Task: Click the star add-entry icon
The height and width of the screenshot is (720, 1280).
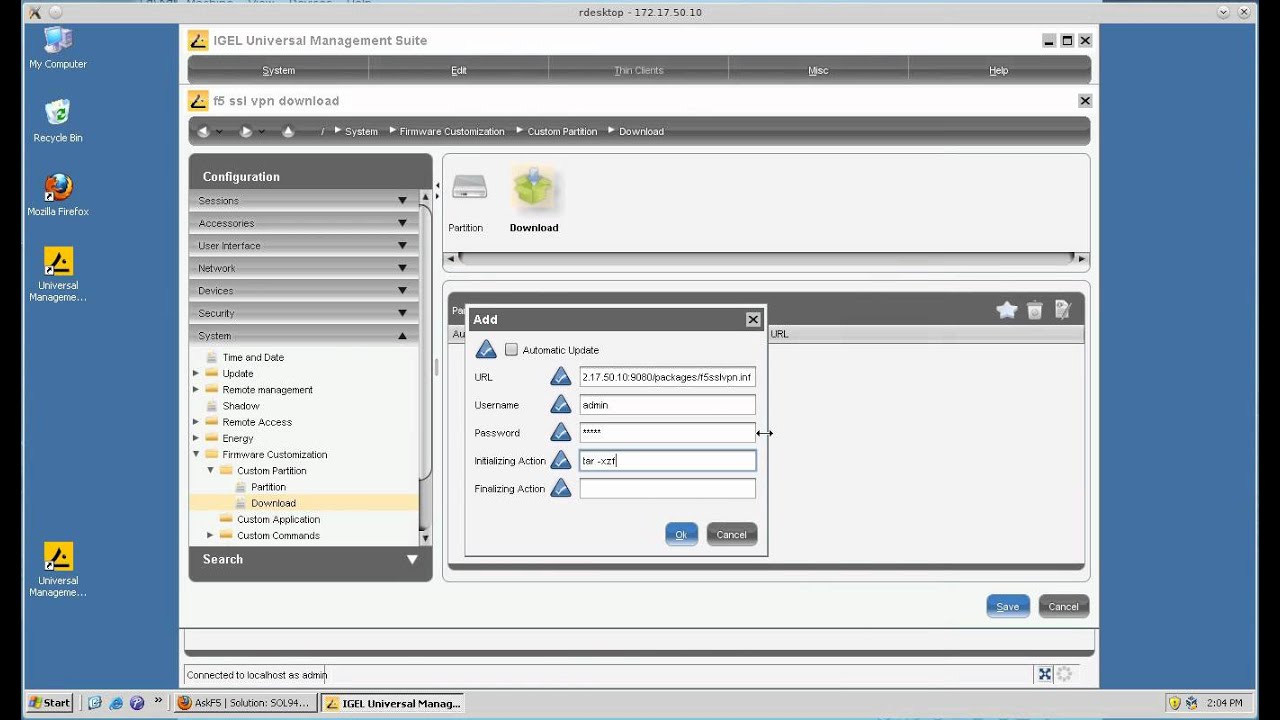Action: (1006, 311)
